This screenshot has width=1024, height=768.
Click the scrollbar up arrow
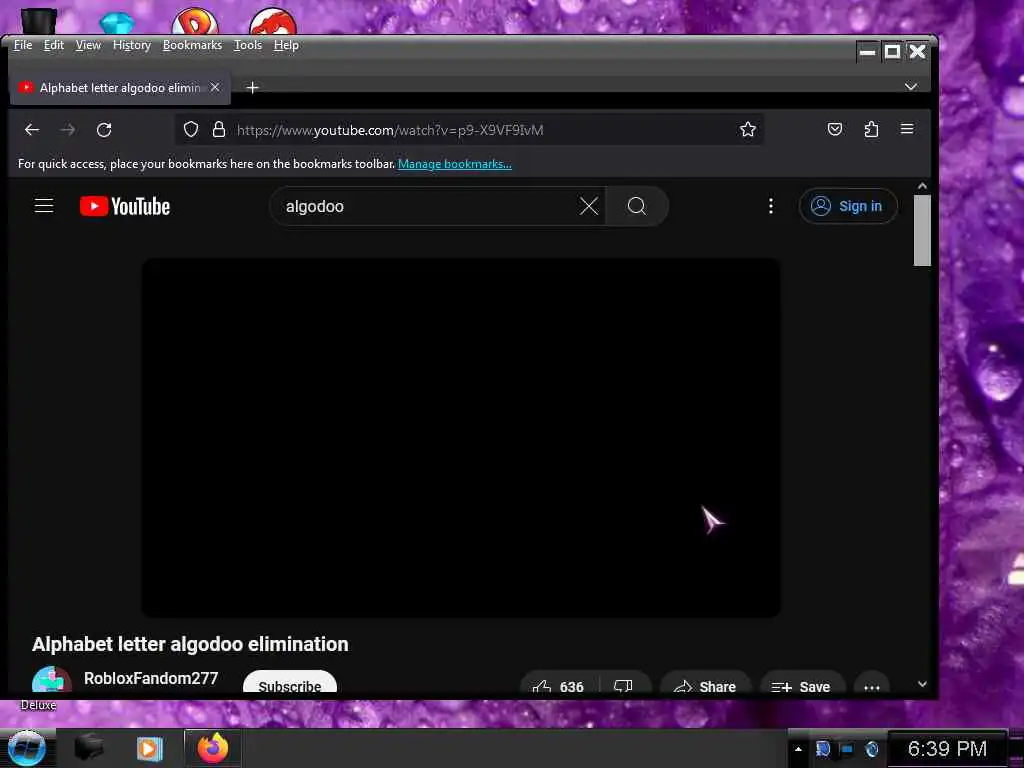click(x=921, y=186)
